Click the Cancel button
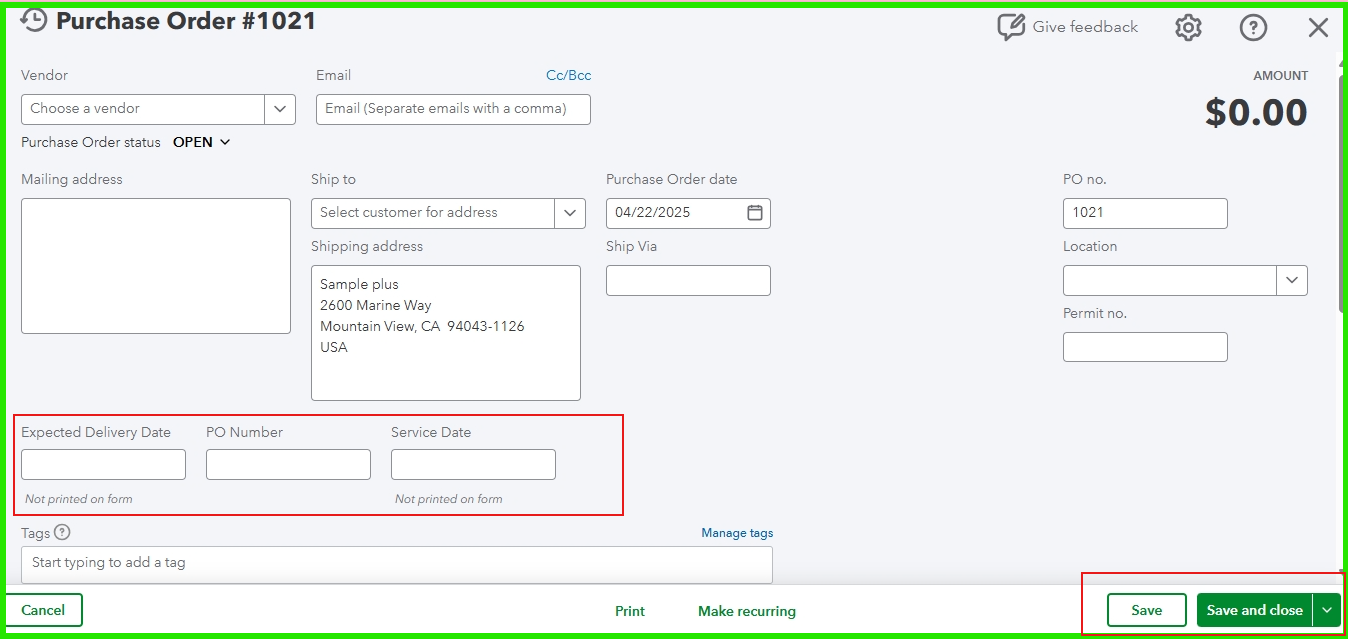The width and height of the screenshot is (1348, 639). pos(44,609)
